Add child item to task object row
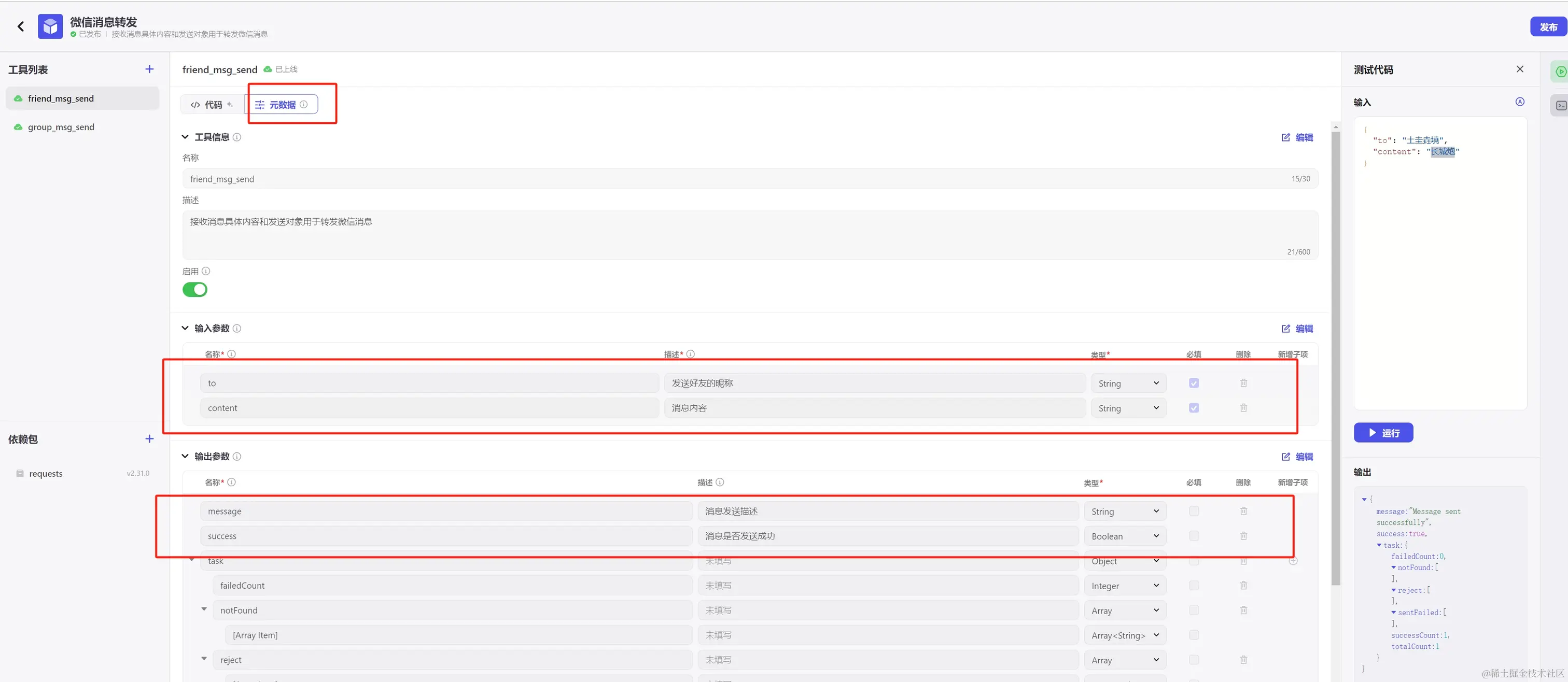The height and width of the screenshot is (682, 1568). point(1293,561)
